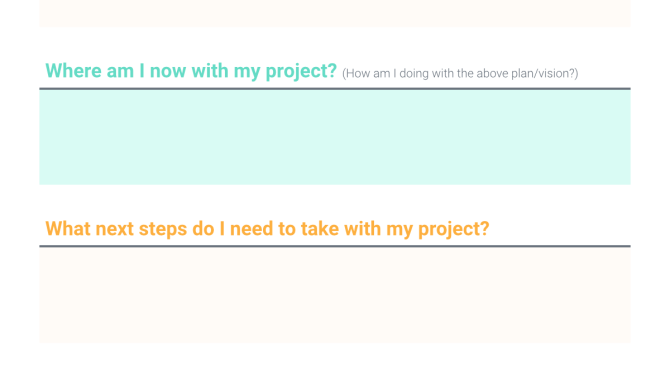This screenshot has width=670, height=370.
Task: Click the cream answer box under next steps
Action: point(335,295)
